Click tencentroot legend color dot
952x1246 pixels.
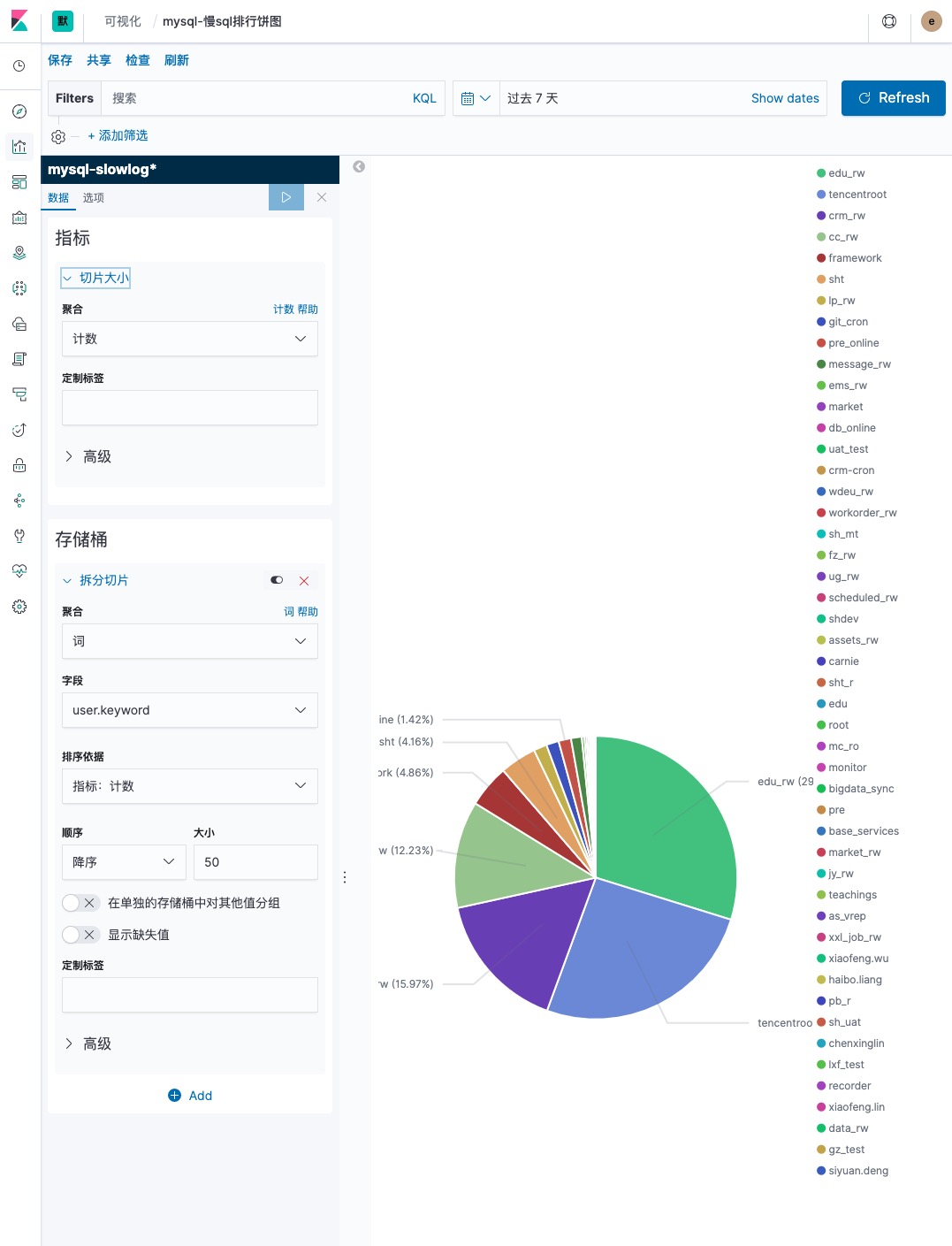[821, 195]
